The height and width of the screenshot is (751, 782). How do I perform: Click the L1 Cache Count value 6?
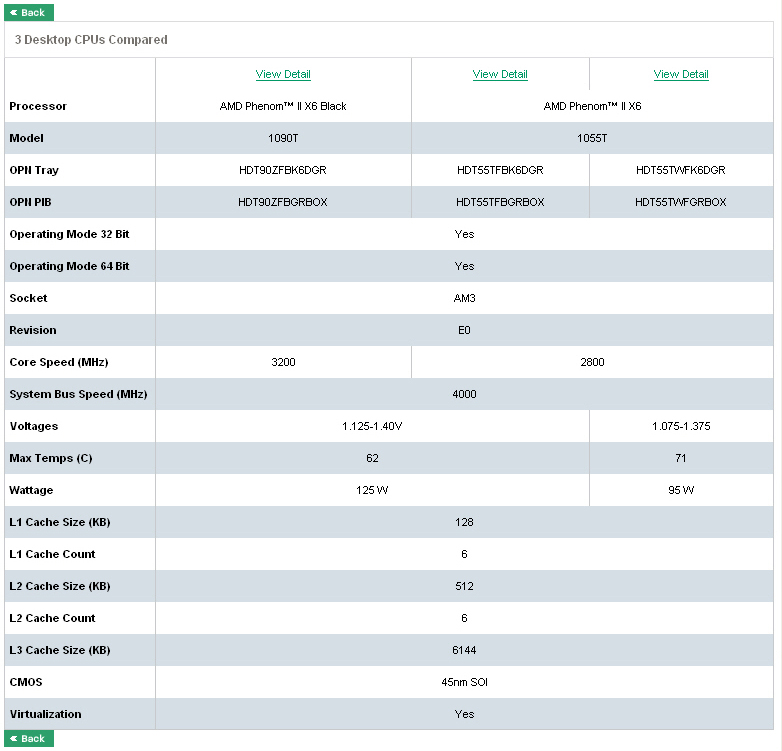464,554
